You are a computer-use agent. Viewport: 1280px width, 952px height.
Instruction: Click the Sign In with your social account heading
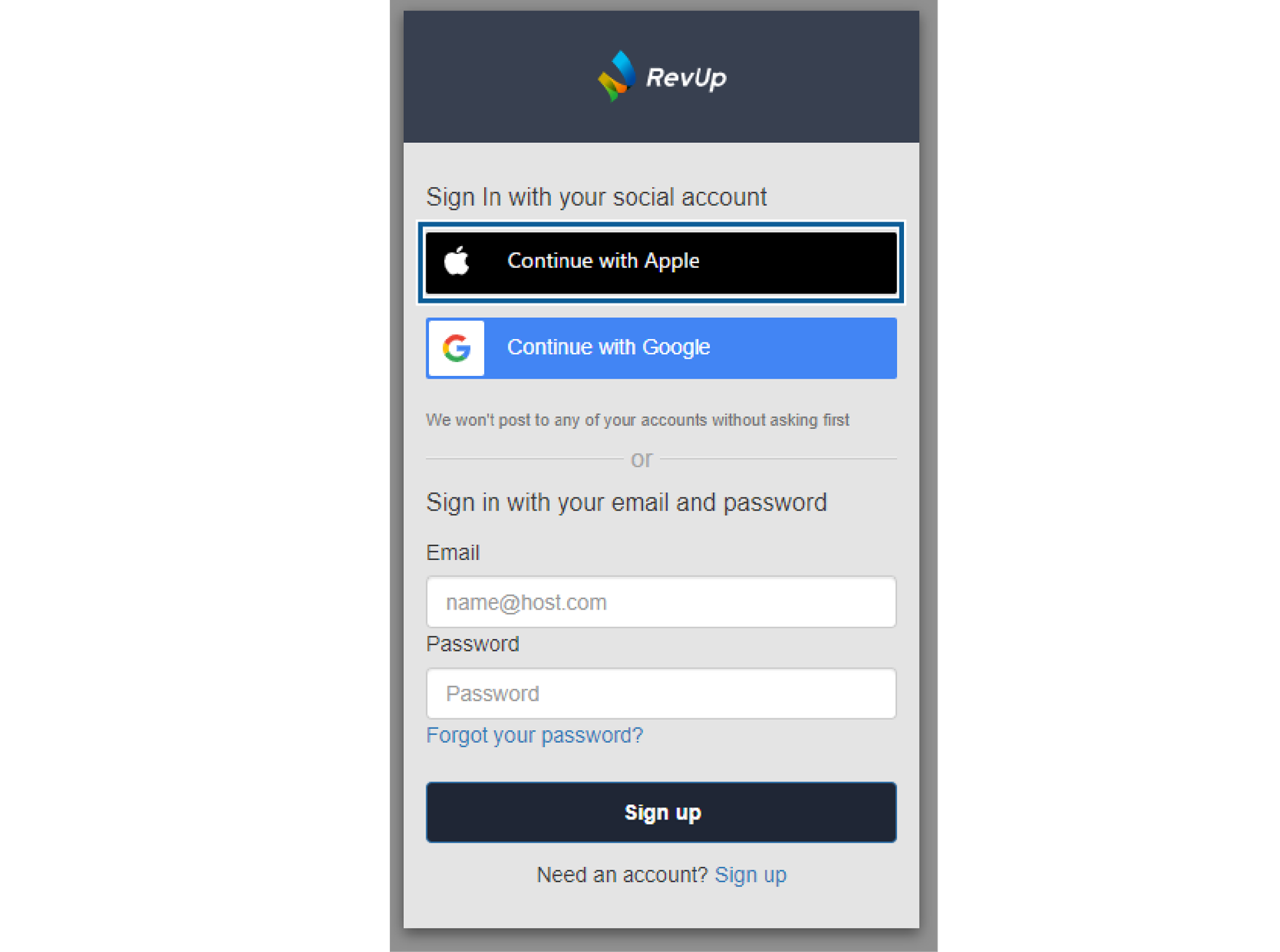596,197
